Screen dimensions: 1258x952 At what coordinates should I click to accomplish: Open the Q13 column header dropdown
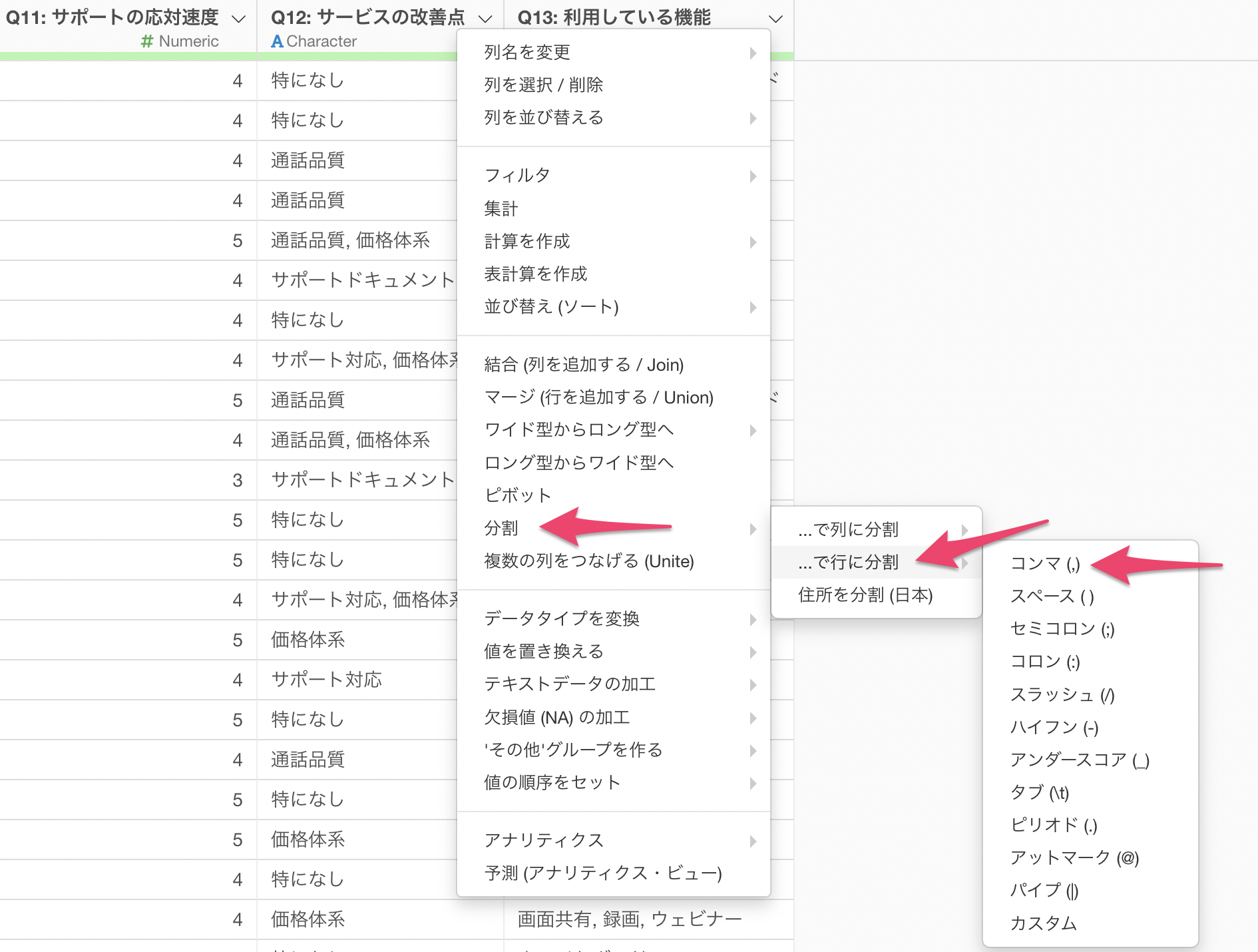pos(775,19)
